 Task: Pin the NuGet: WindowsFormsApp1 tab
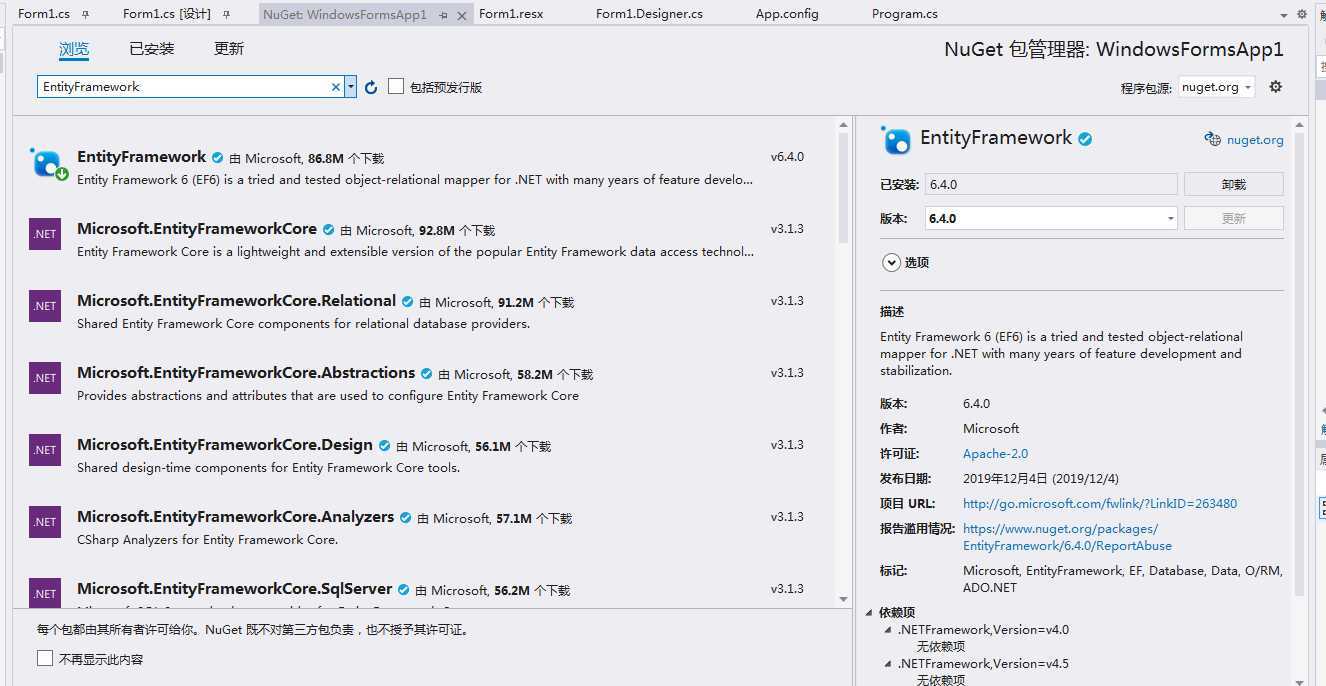click(x=444, y=15)
